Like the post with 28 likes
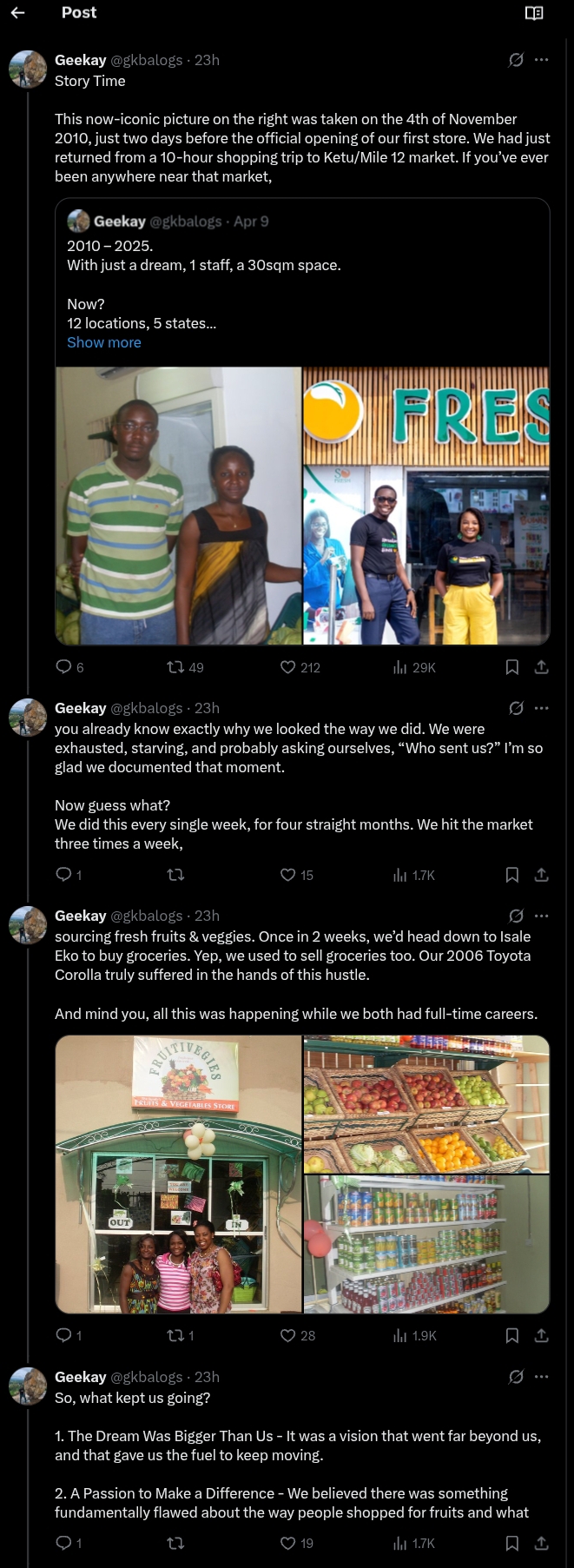 (x=297, y=1335)
